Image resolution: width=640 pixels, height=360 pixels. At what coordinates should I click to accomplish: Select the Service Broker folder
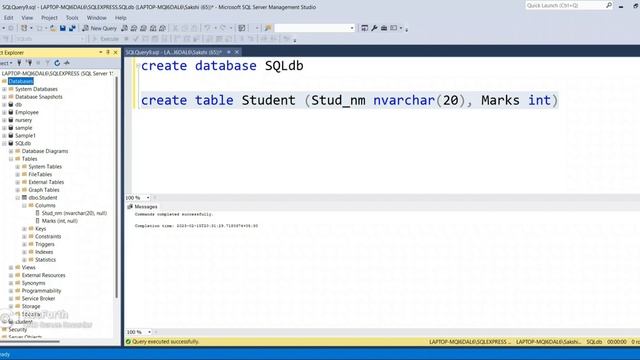pyautogui.click(x=38, y=298)
